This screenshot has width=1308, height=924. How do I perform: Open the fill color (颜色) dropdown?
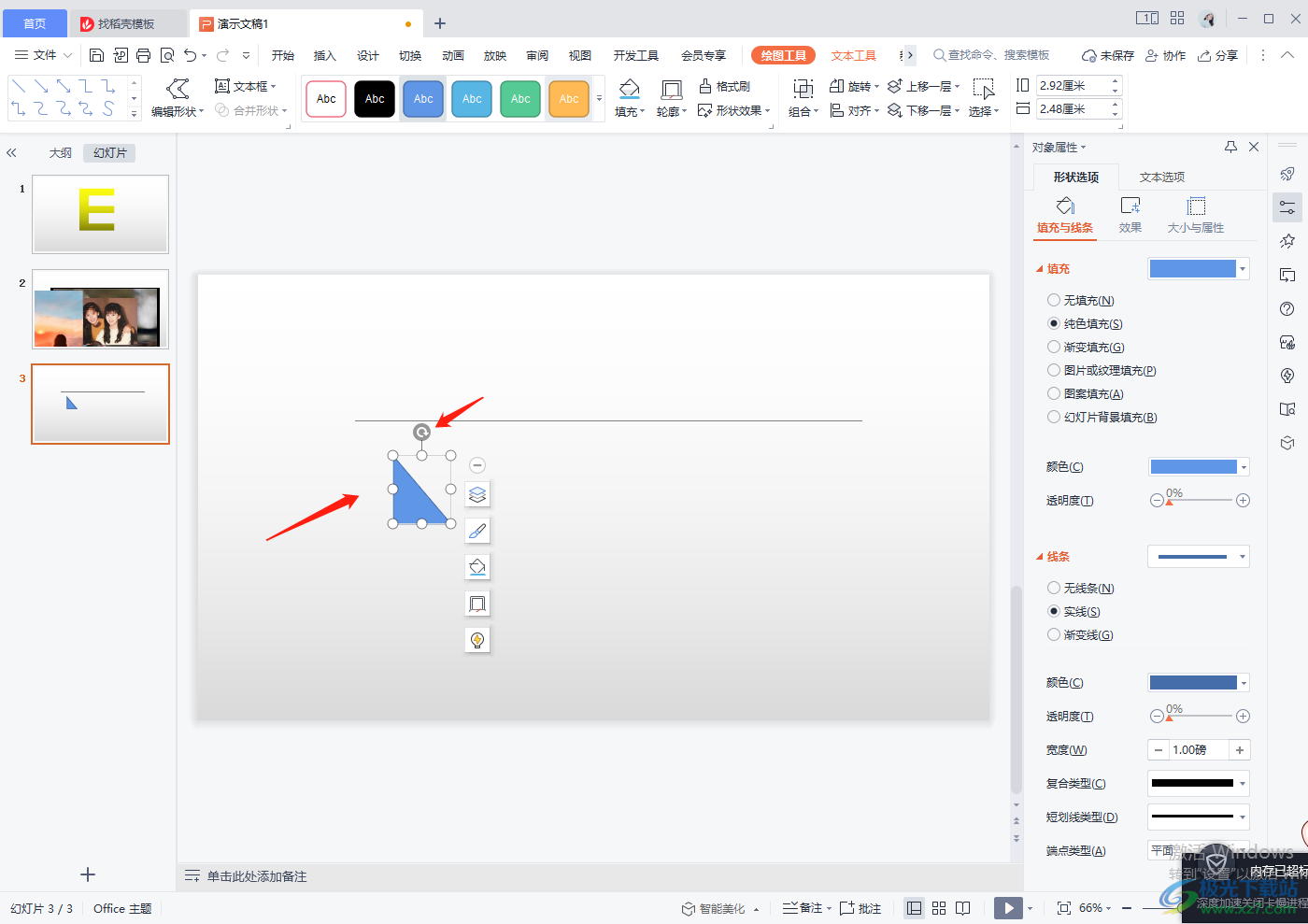1198,467
